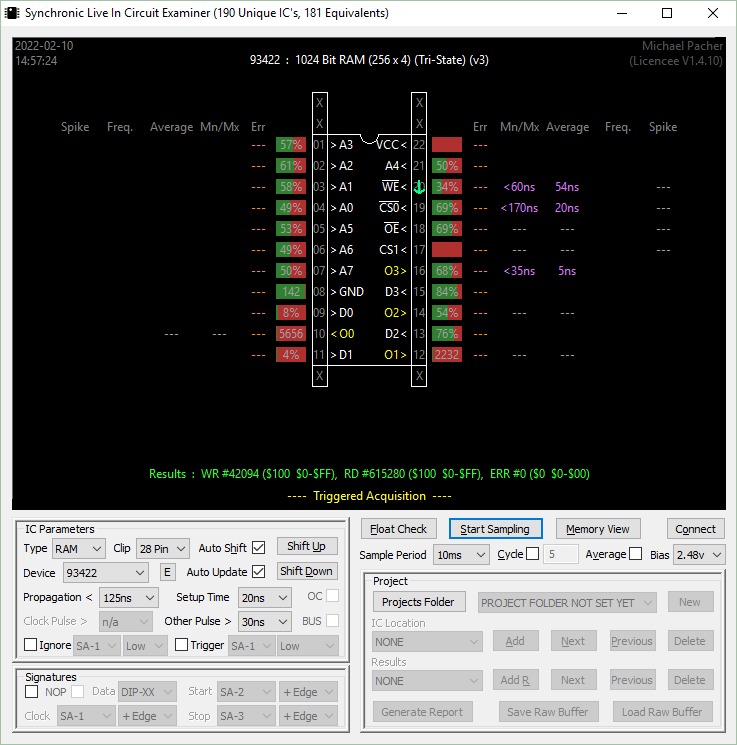Toggle the Auto Update checkbox
737x745 pixels.
258,572
